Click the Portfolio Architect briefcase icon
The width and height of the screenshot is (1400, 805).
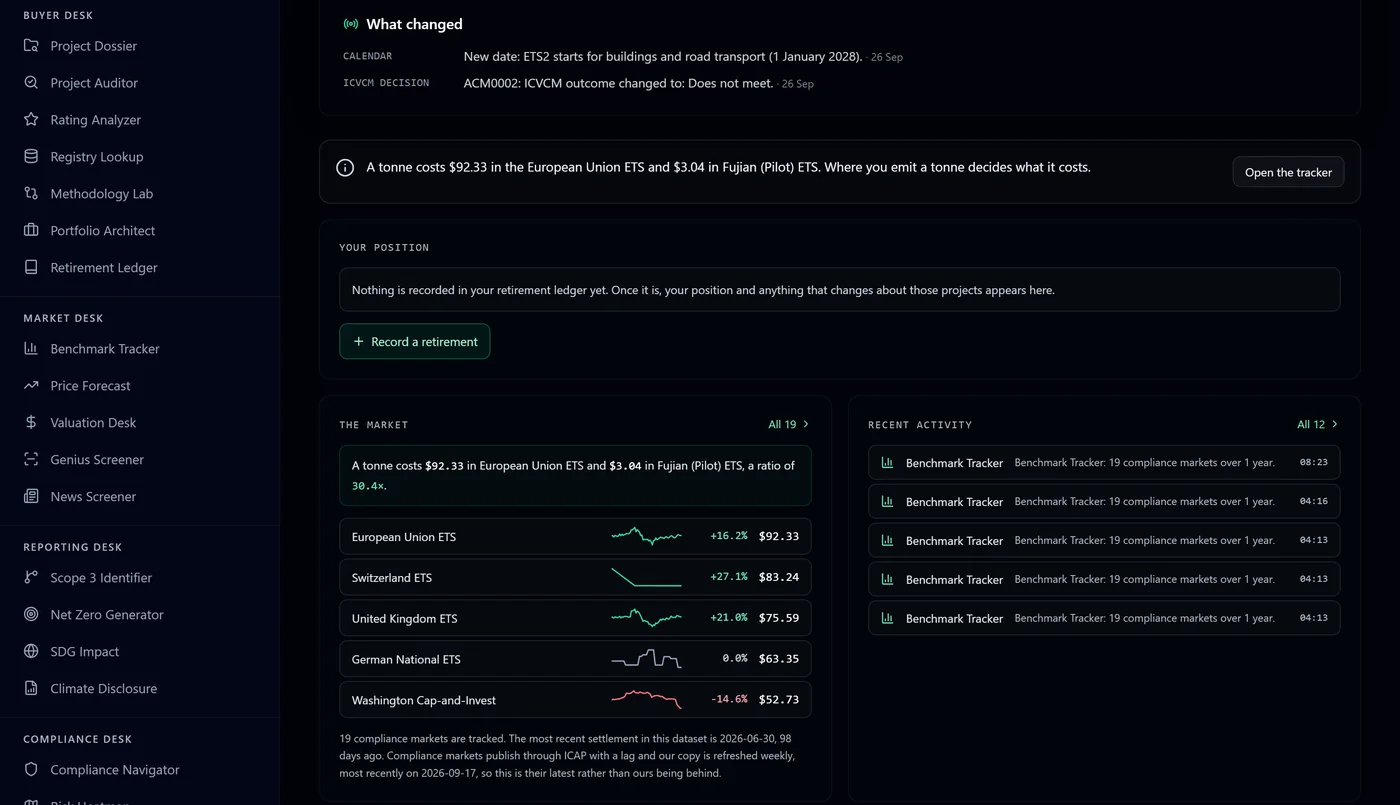click(31, 230)
